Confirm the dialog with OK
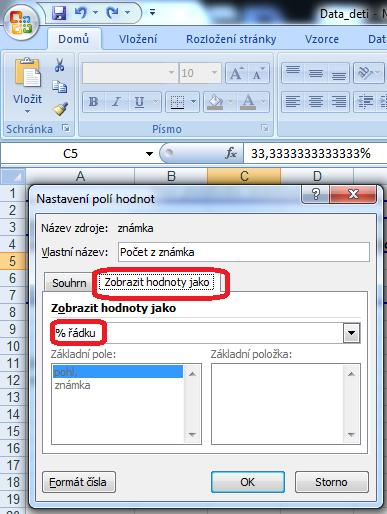Screen dimensions: 387x514 [248, 482]
